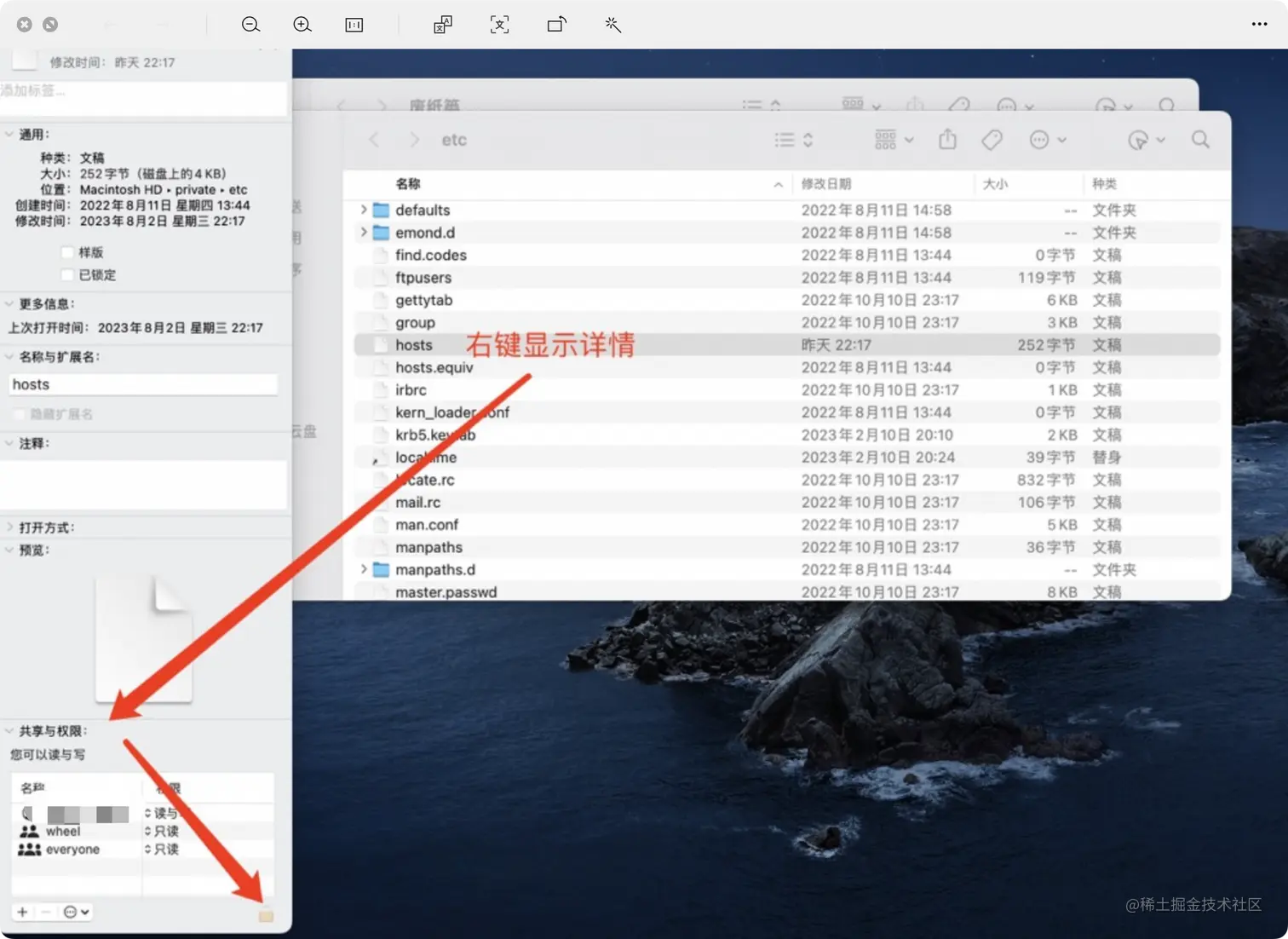
Task: Click the translate image icon in viewer toolbar
Action: pos(443,25)
